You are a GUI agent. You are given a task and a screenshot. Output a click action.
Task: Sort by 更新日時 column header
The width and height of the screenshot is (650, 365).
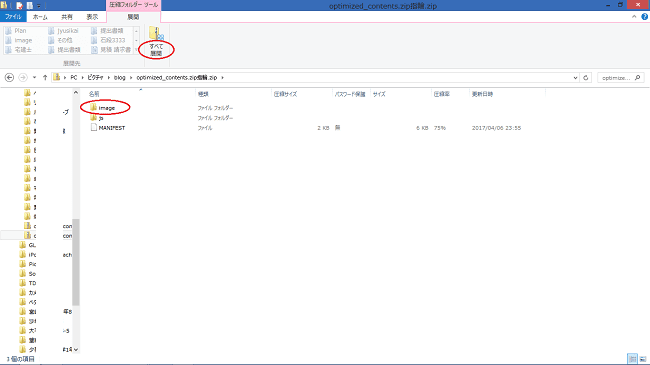pos(482,94)
